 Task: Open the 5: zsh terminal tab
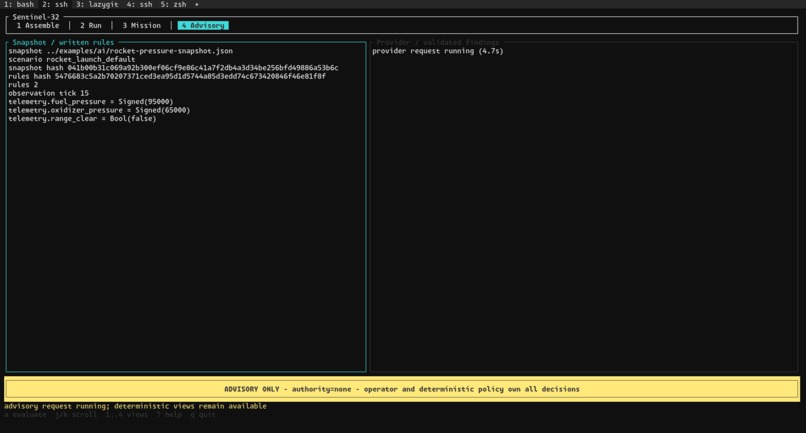tap(173, 4)
